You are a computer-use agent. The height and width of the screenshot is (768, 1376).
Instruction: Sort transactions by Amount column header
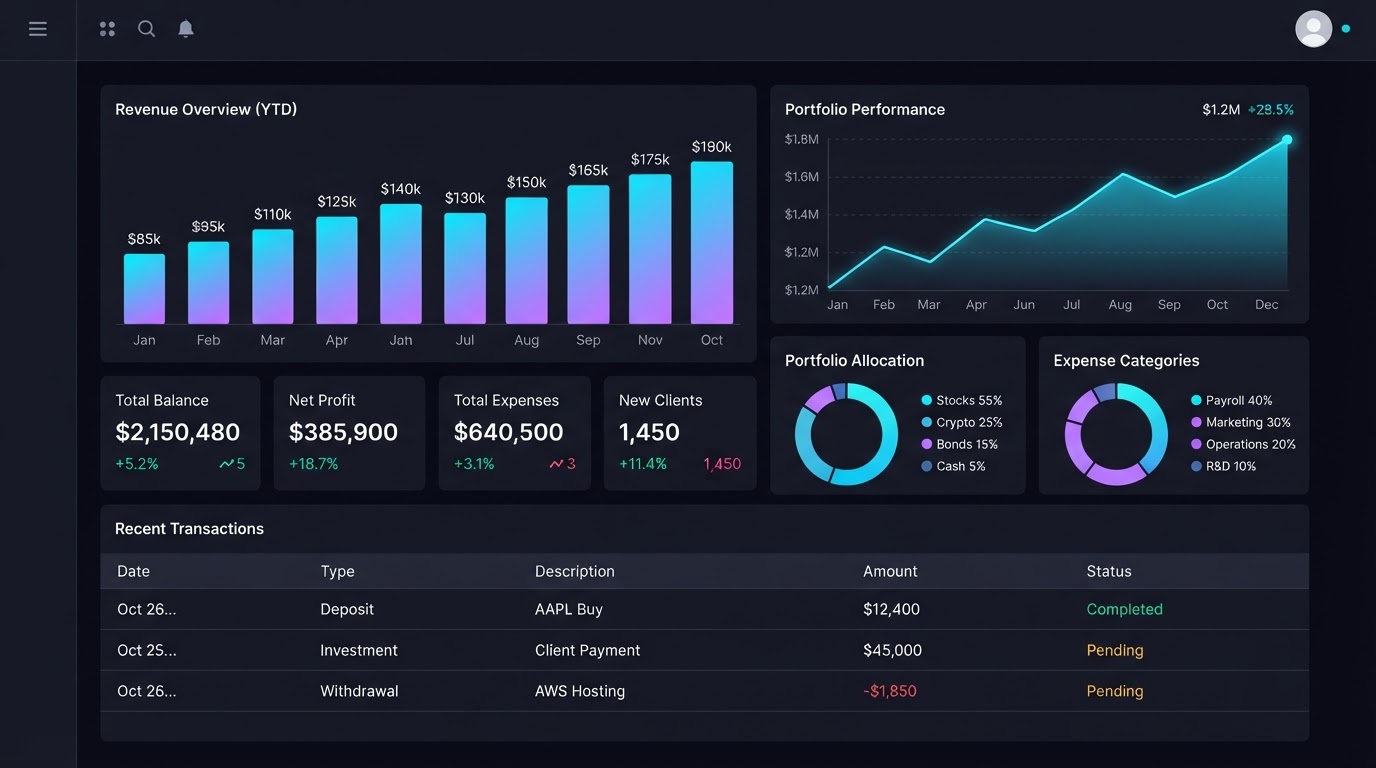click(x=890, y=572)
